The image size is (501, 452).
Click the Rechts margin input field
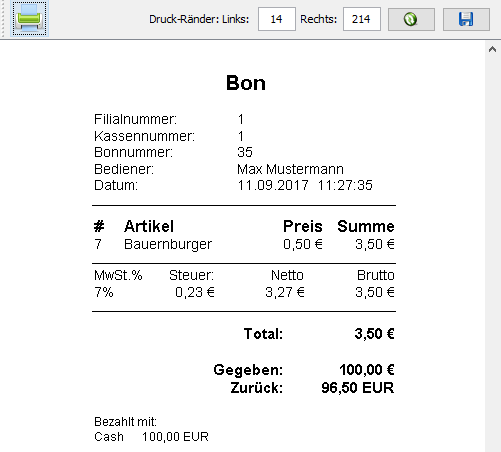(362, 19)
